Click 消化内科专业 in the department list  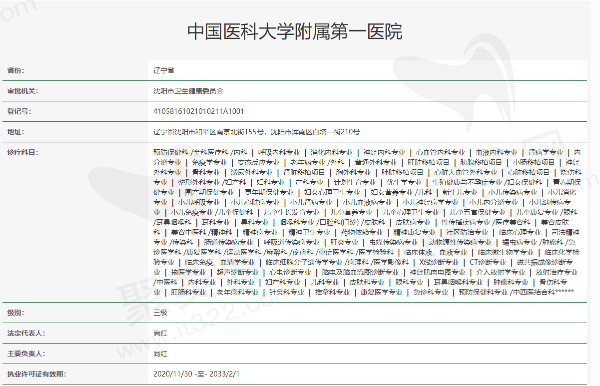pyautogui.click(x=331, y=152)
